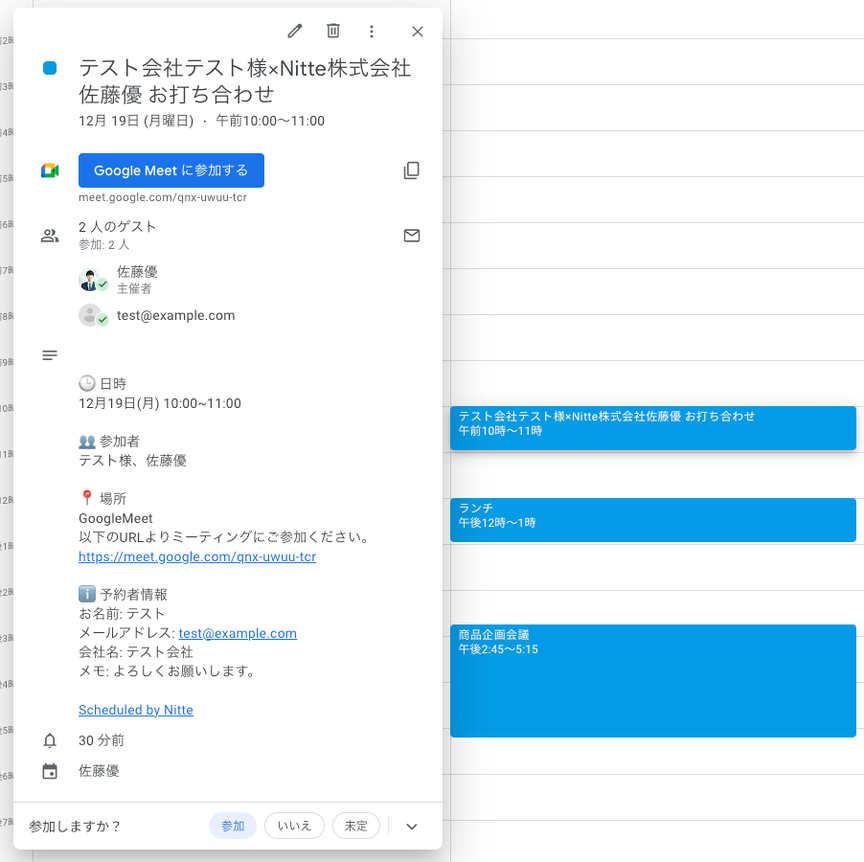Click the Google Meet camera logo
The image size is (864, 862).
tap(50, 171)
